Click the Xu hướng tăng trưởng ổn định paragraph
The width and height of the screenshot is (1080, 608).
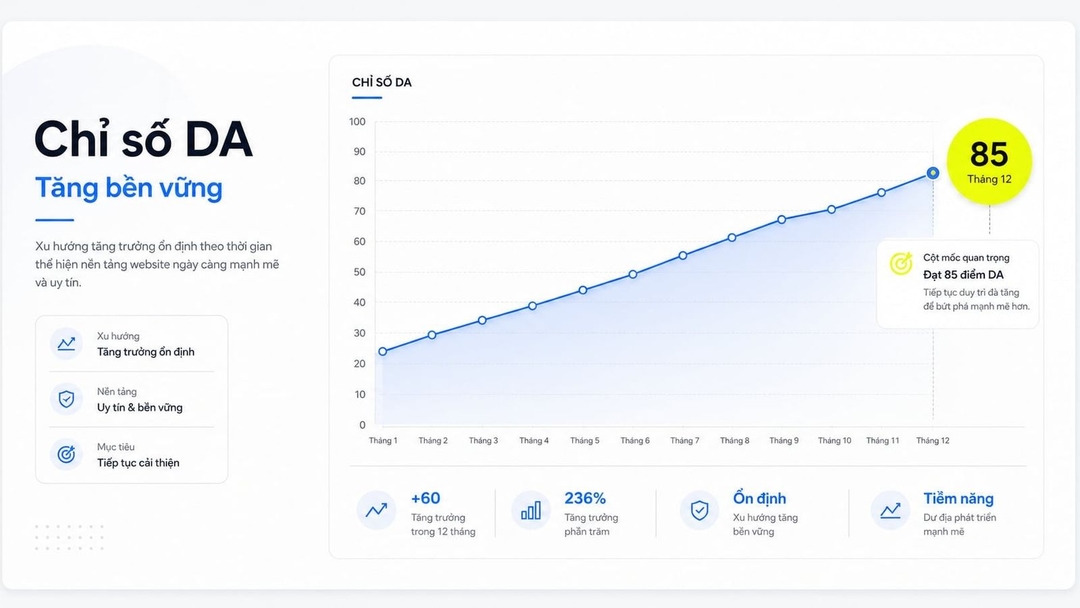pyautogui.click(x=157, y=264)
